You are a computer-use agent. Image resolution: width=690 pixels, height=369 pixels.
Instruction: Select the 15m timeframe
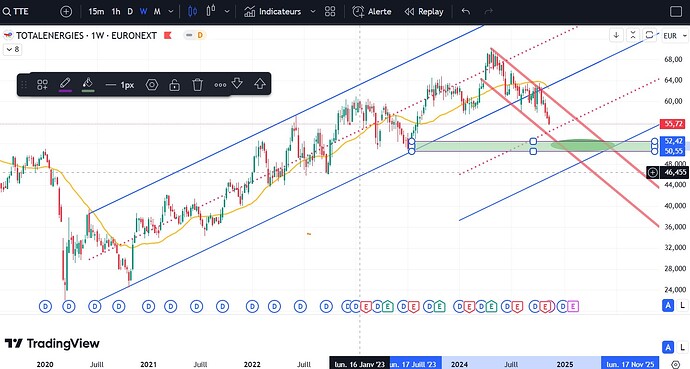[x=96, y=11]
